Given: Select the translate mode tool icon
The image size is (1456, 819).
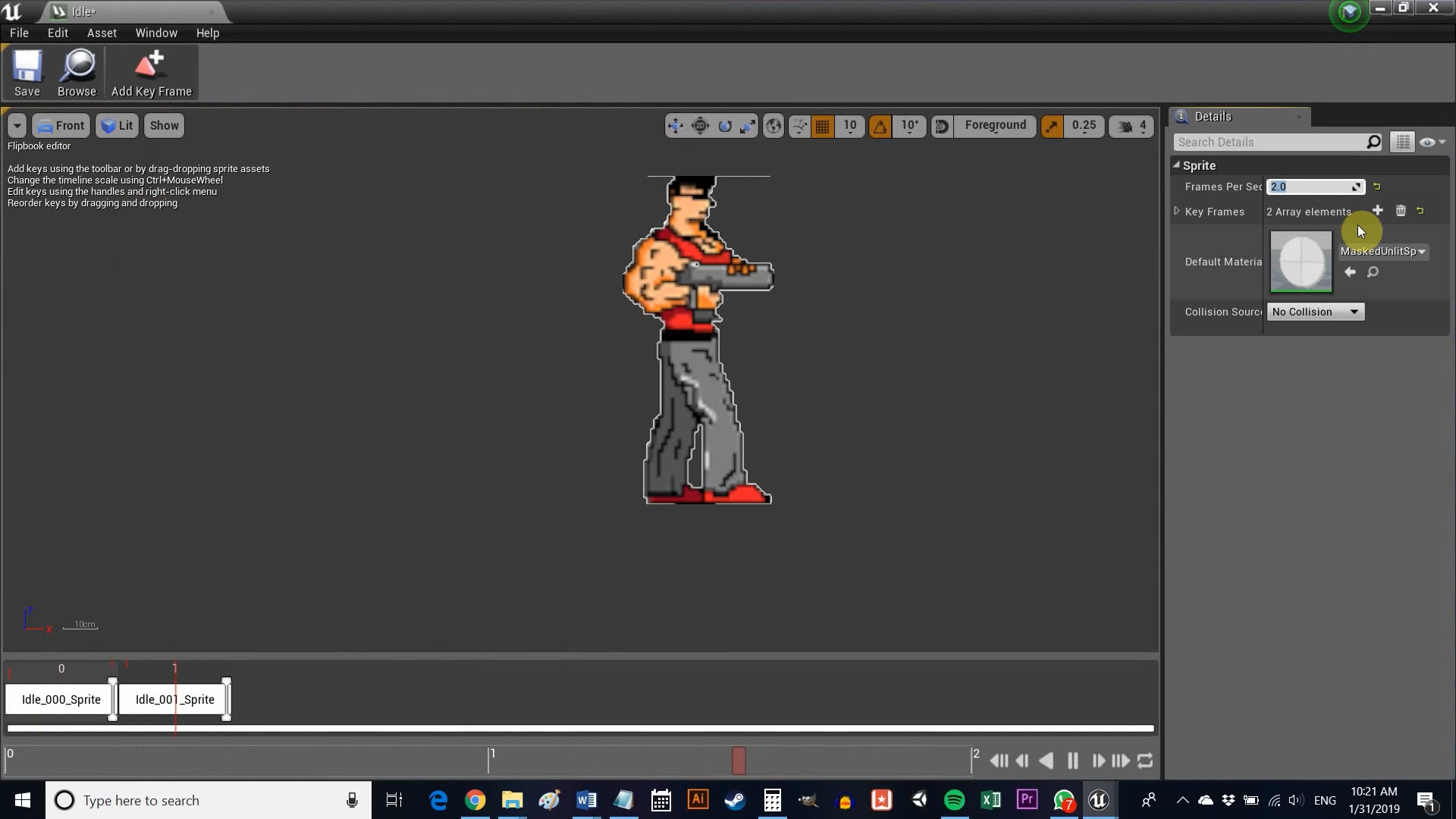Looking at the screenshot, I should pyautogui.click(x=675, y=126).
